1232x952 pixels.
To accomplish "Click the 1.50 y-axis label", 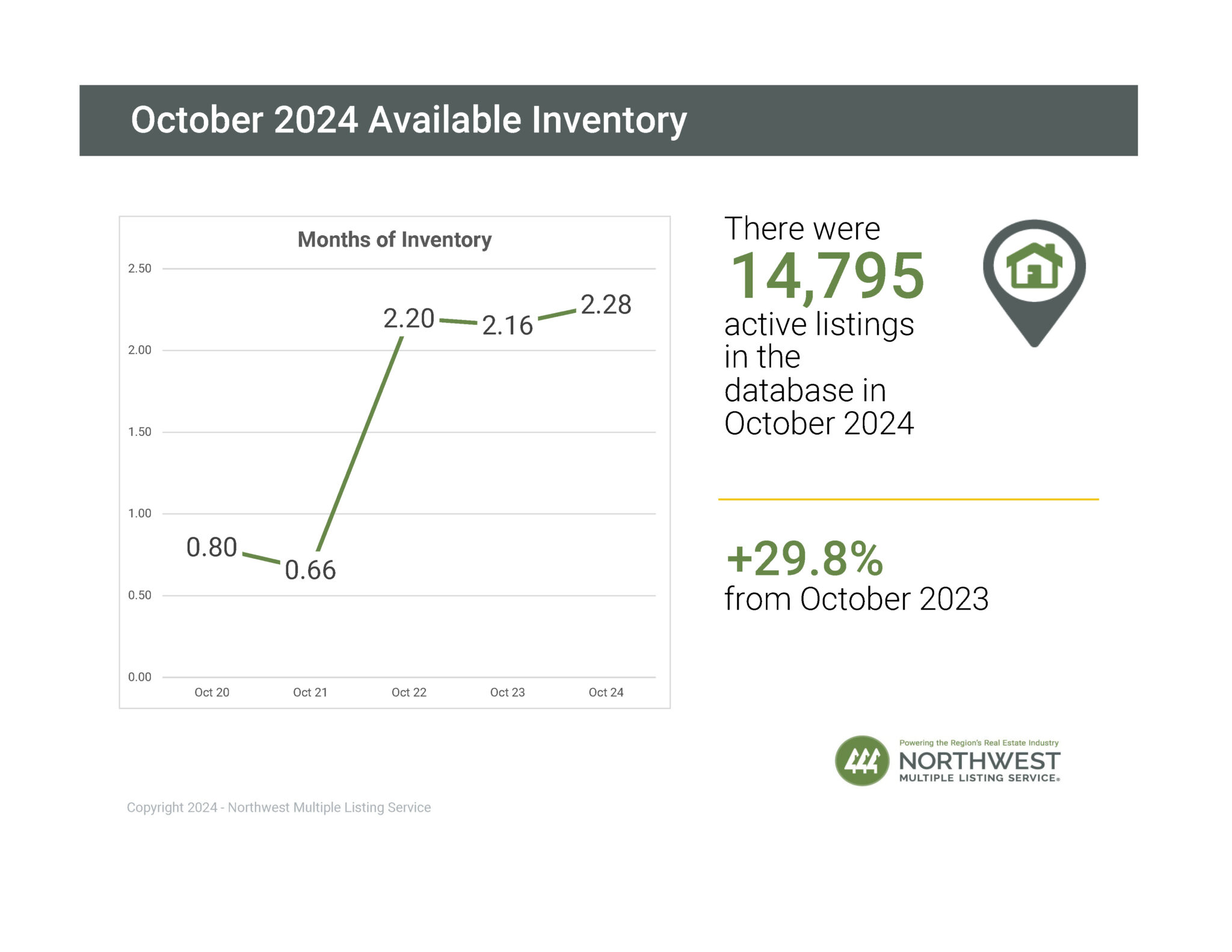I will tap(140, 432).
